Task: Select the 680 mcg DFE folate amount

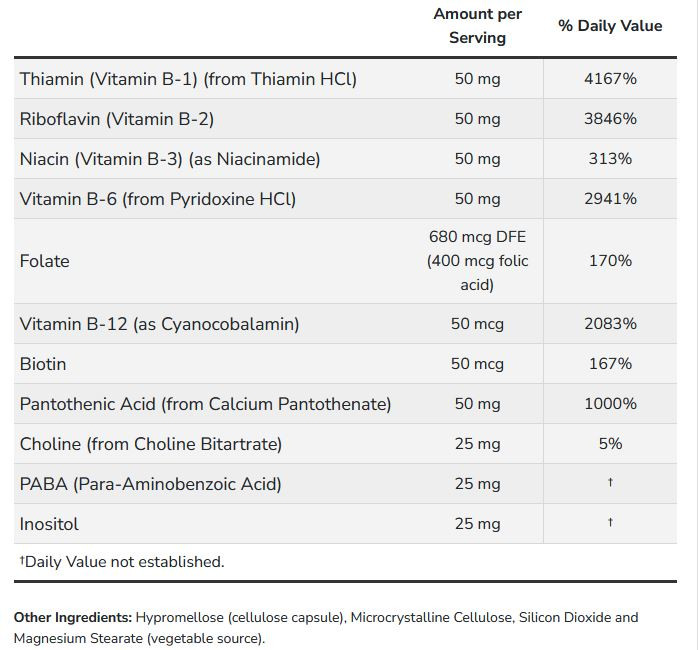Action: tap(477, 238)
